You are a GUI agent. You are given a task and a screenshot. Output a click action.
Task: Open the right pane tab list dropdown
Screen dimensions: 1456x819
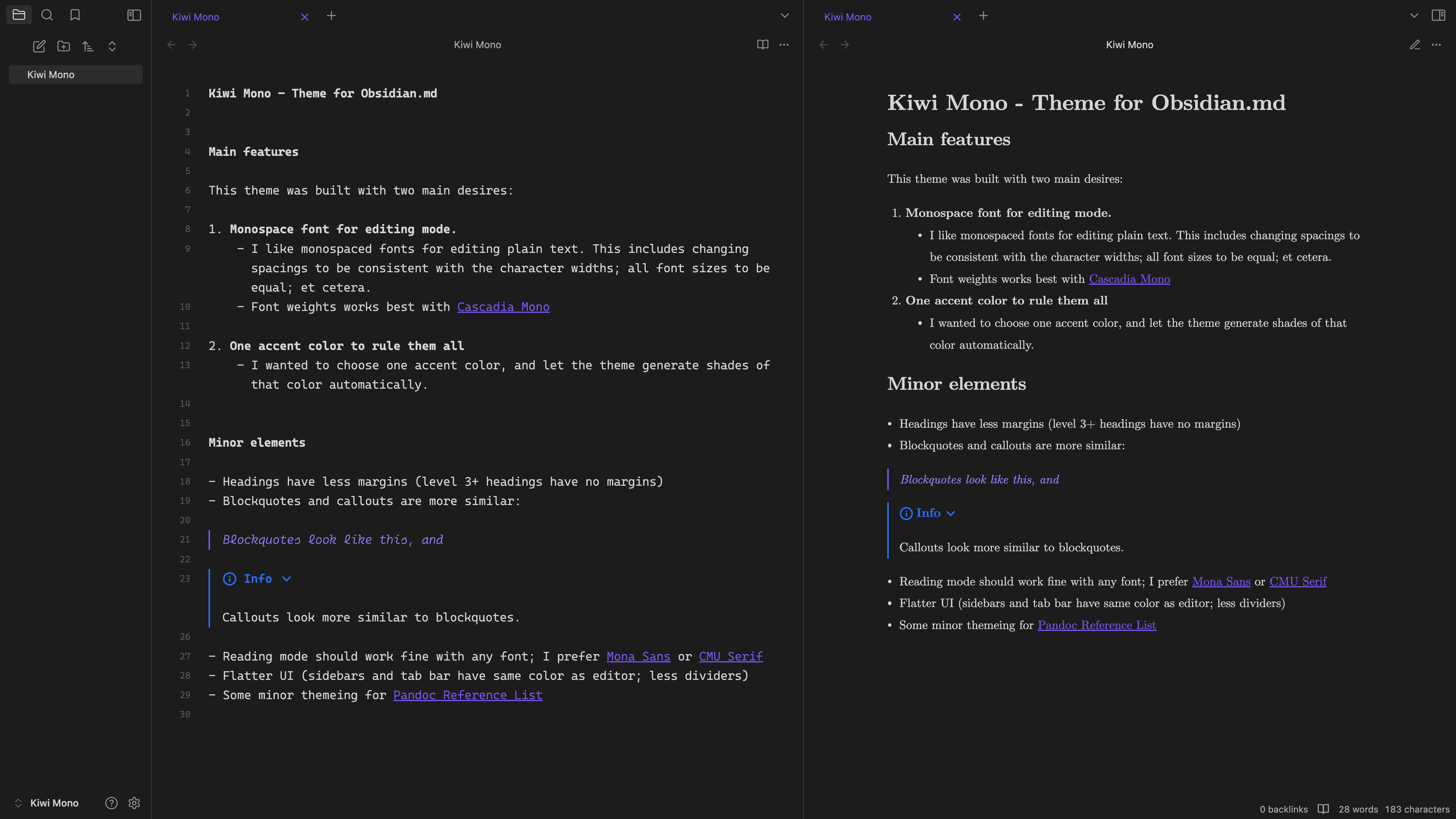1414,16
